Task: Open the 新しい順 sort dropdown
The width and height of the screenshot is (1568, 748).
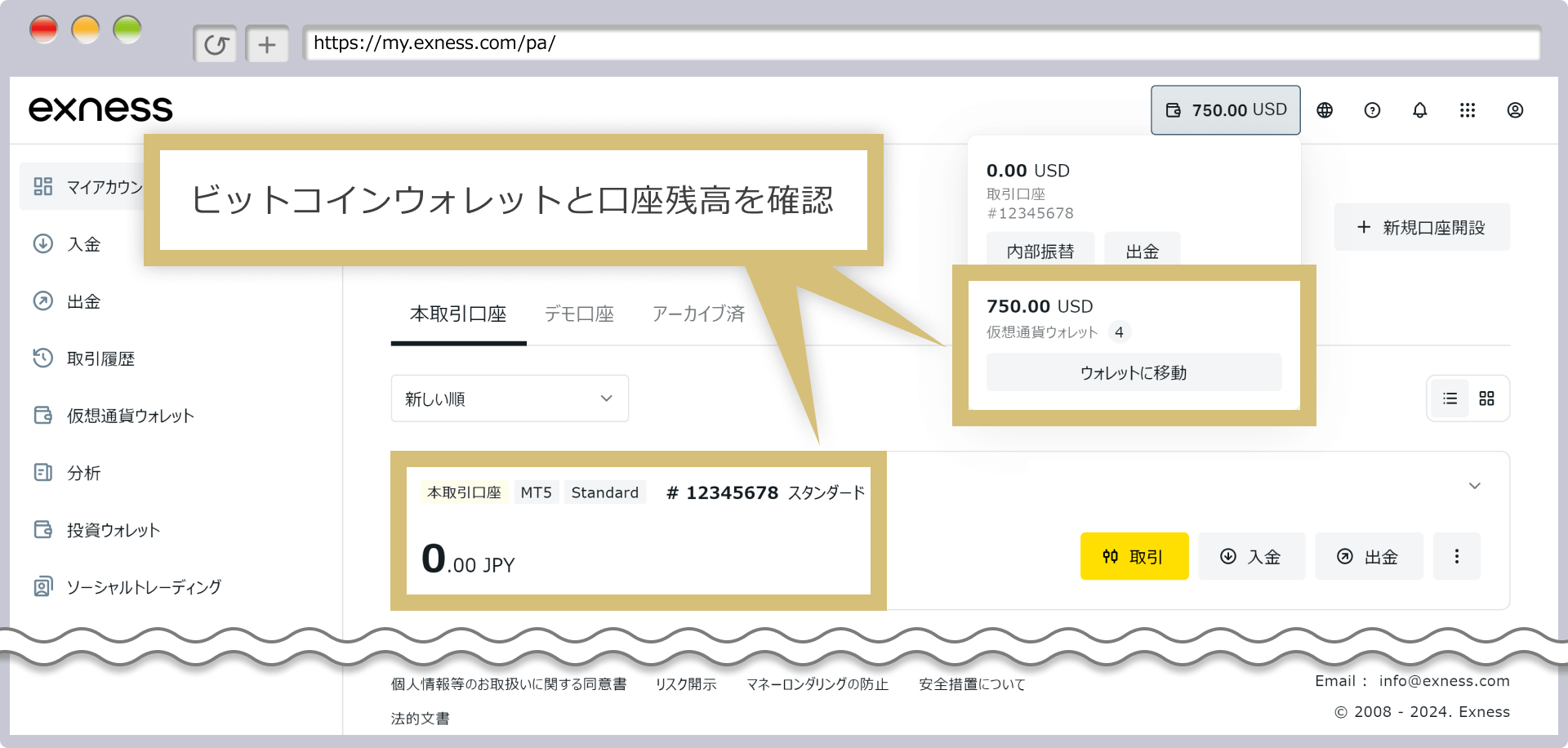Action: (x=510, y=398)
